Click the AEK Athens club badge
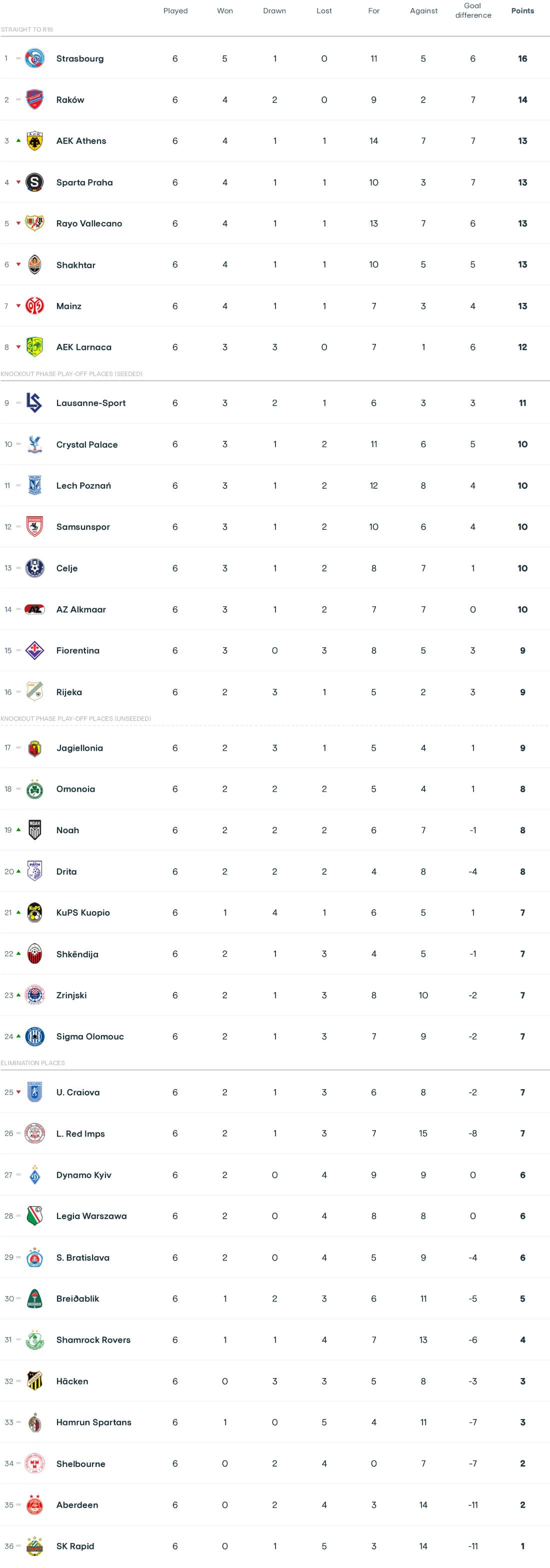The height and width of the screenshot is (1568, 550). pyautogui.click(x=34, y=141)
